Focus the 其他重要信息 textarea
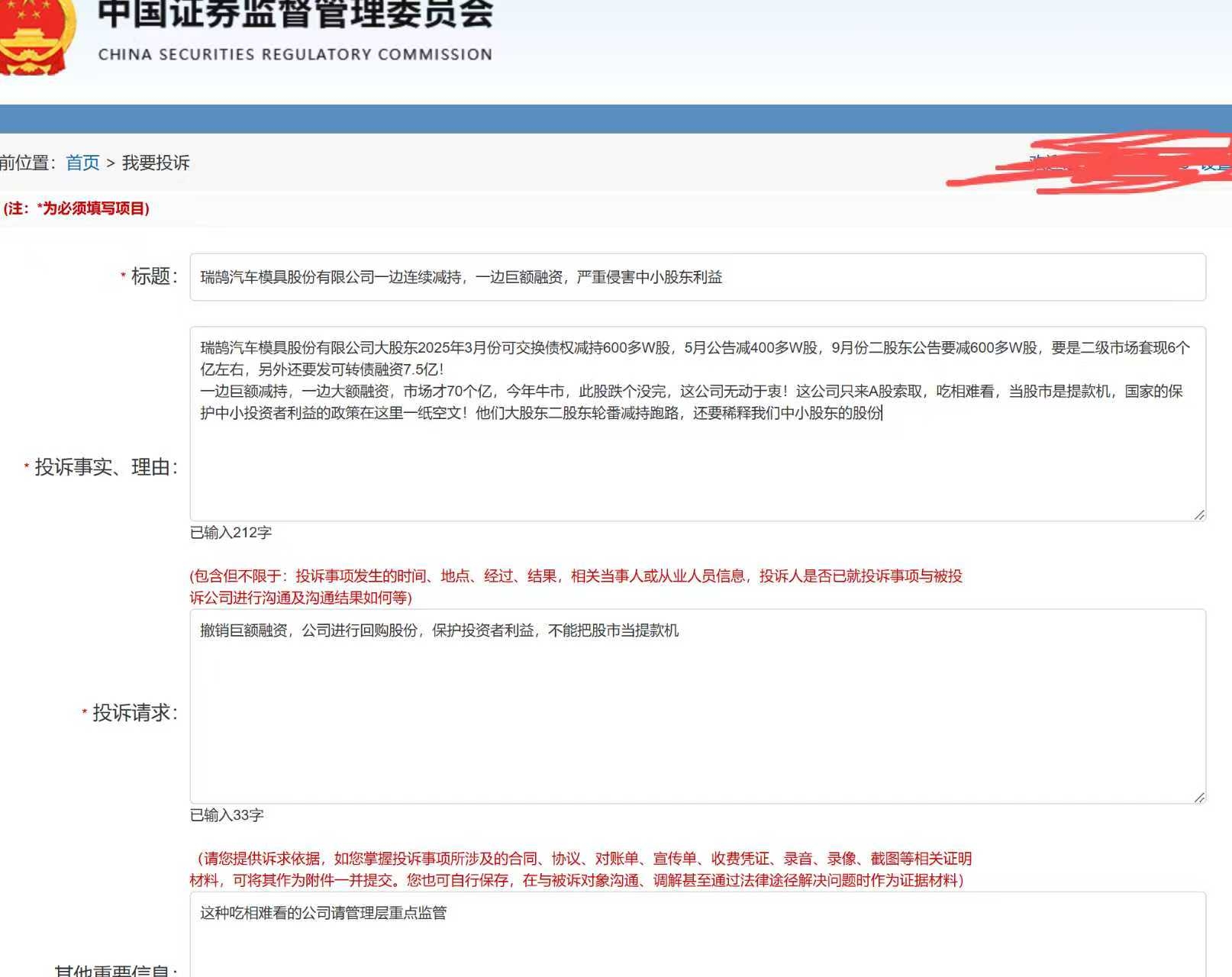Viewport: 1232px width, 977px height. click(698, 935)
